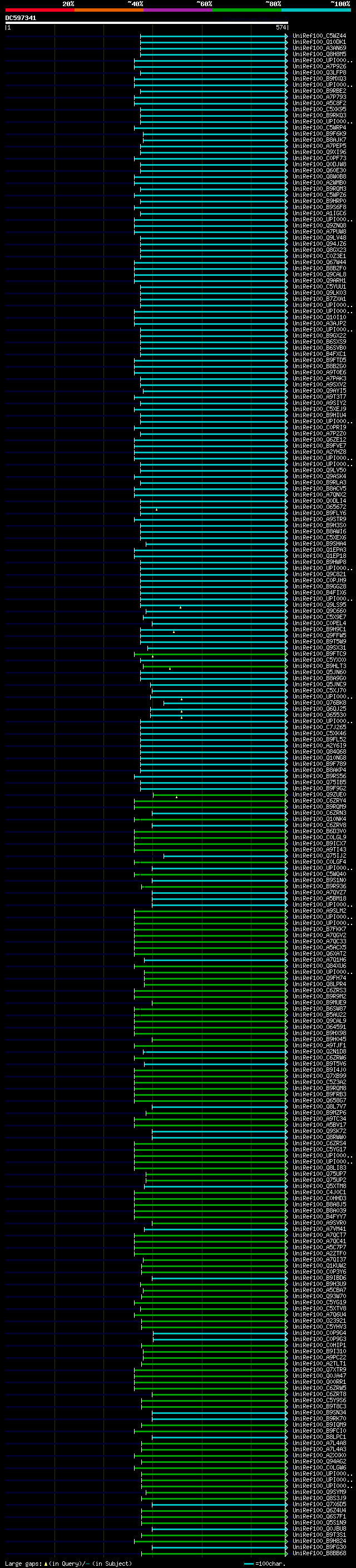Screen dimensions: 356x1568
Task: Select UniRef100_C5XK95 label
Action: pyautogui.click(x=319, y=110)
